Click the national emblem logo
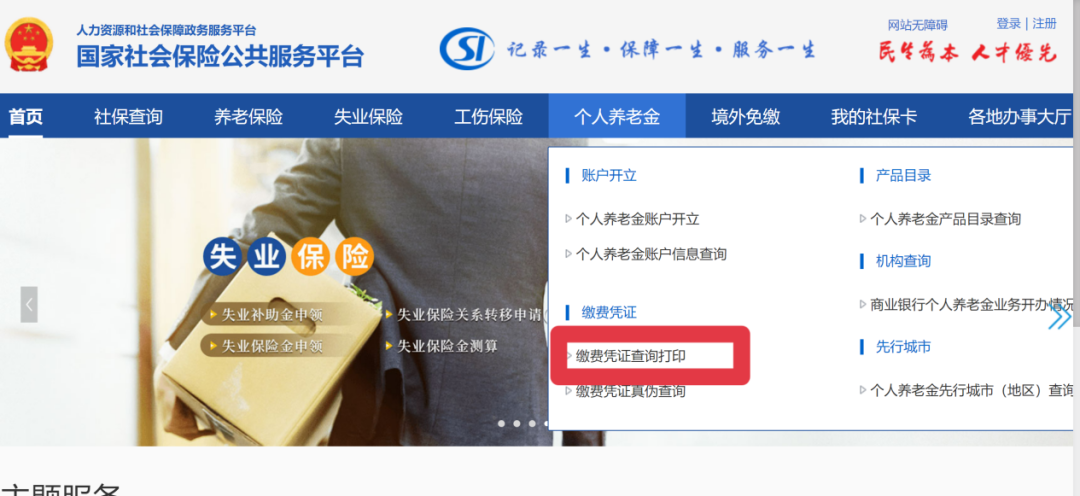 click(28, 45)
